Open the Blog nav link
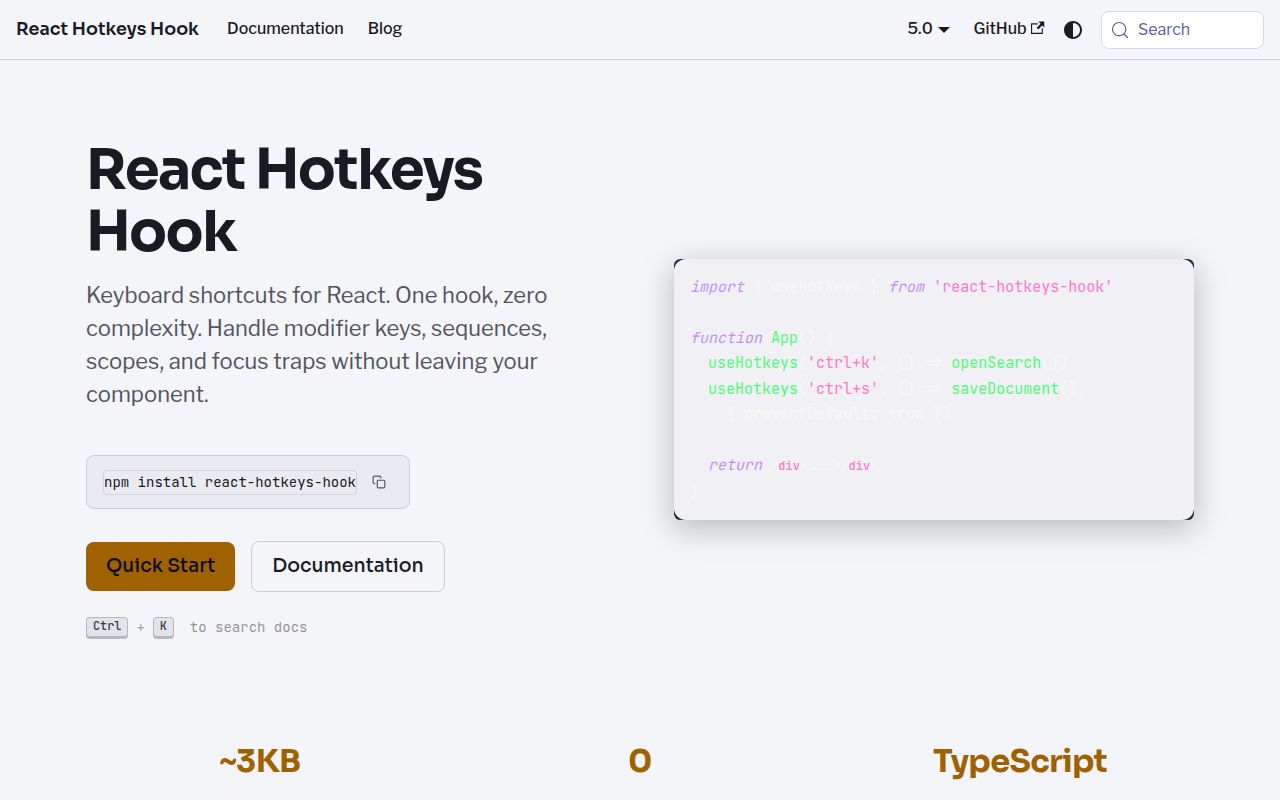The image size is (1280, 800). [385, 29]
